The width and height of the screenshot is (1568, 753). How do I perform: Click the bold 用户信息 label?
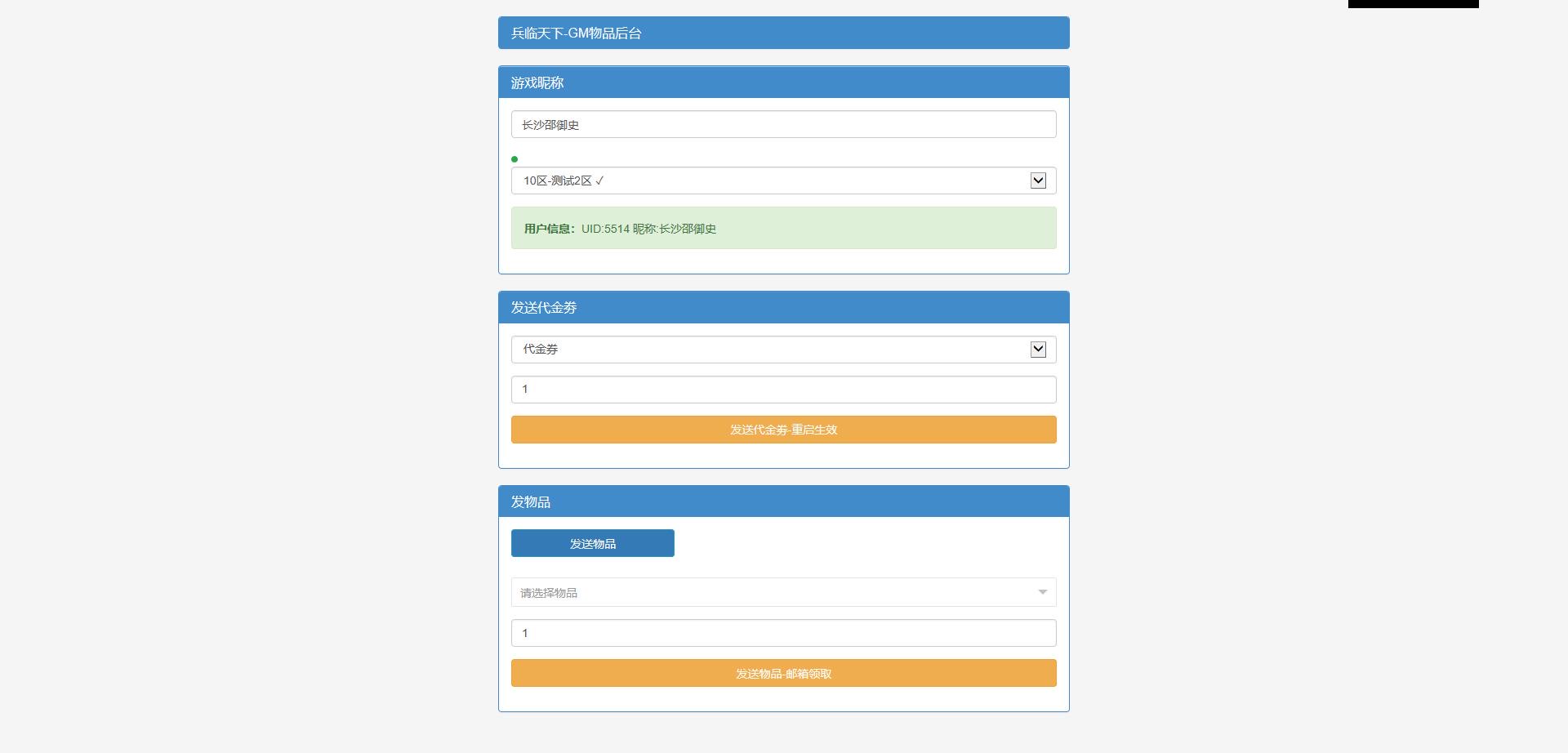click(x=550, y=229)
